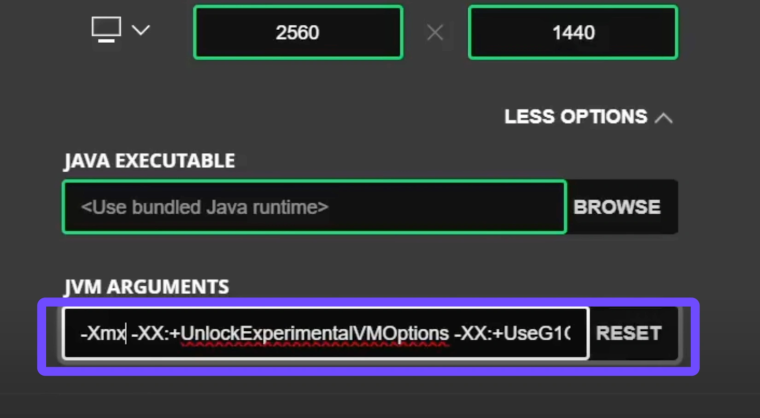
Task: Click the underlined UnlockExperimentalVMOptions word
Action: coord(315,334)
